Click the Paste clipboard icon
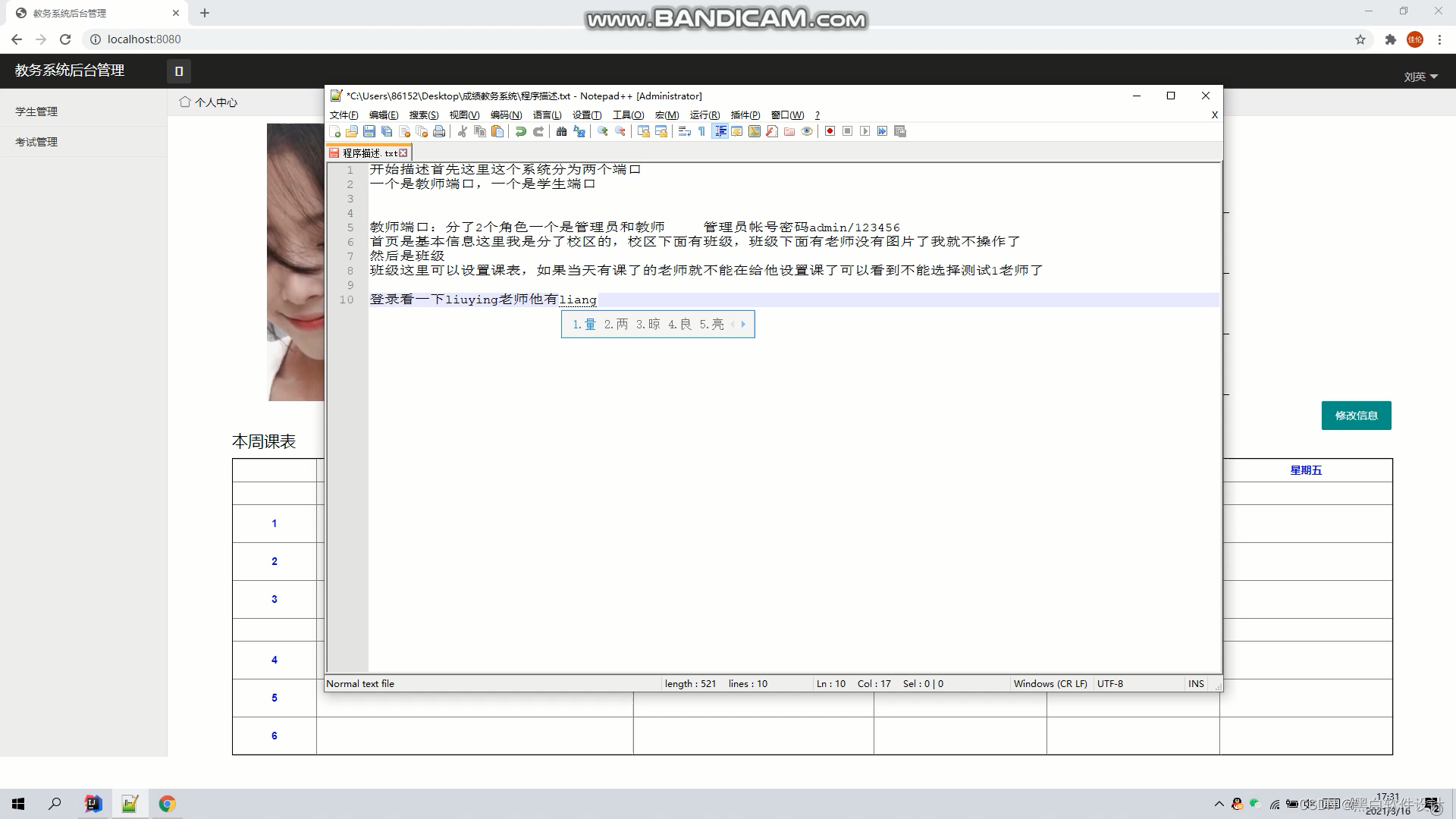The image size is (1456, 819). [x=497, y=131]
